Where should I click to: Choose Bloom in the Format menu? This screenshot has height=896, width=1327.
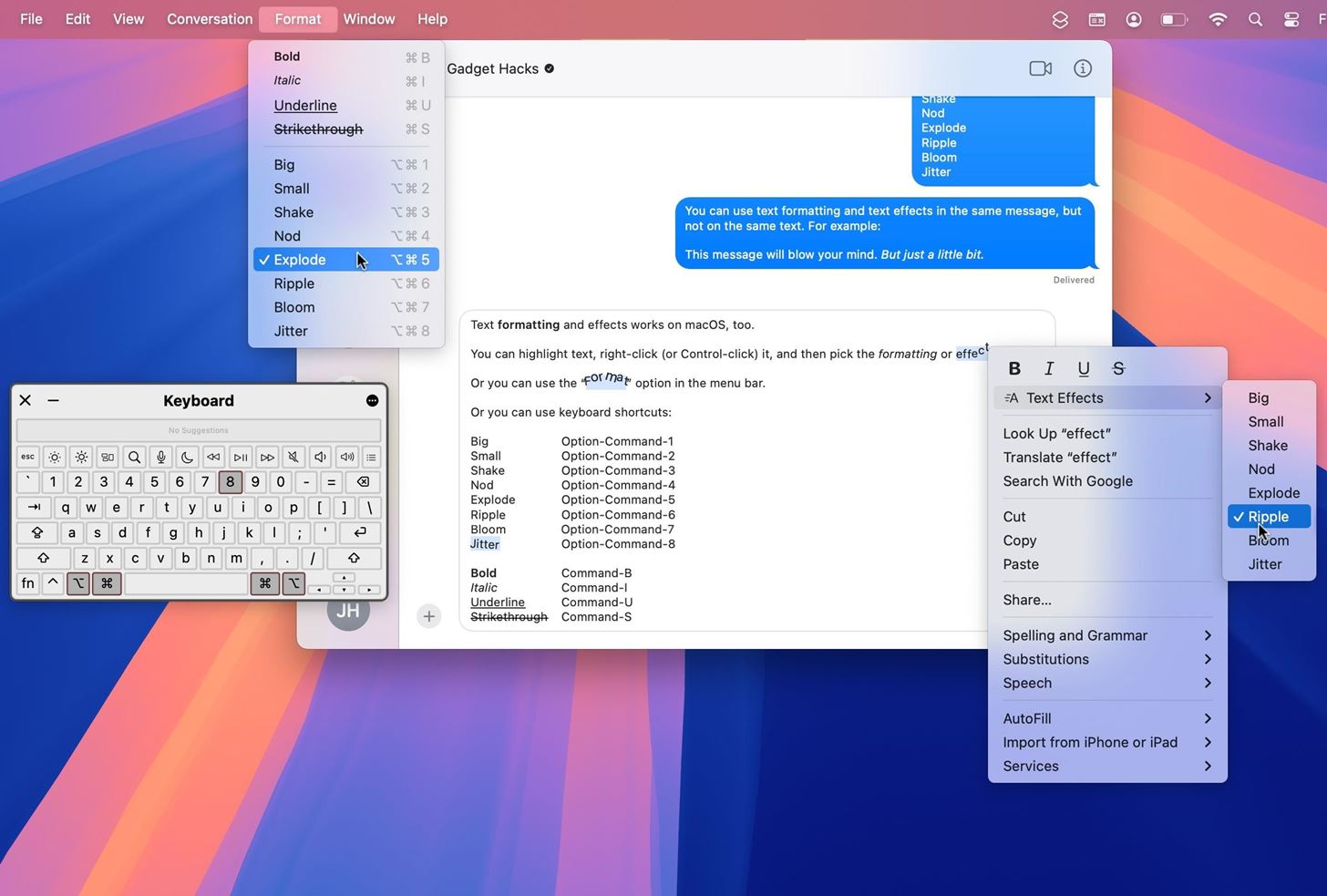[346, 307]
